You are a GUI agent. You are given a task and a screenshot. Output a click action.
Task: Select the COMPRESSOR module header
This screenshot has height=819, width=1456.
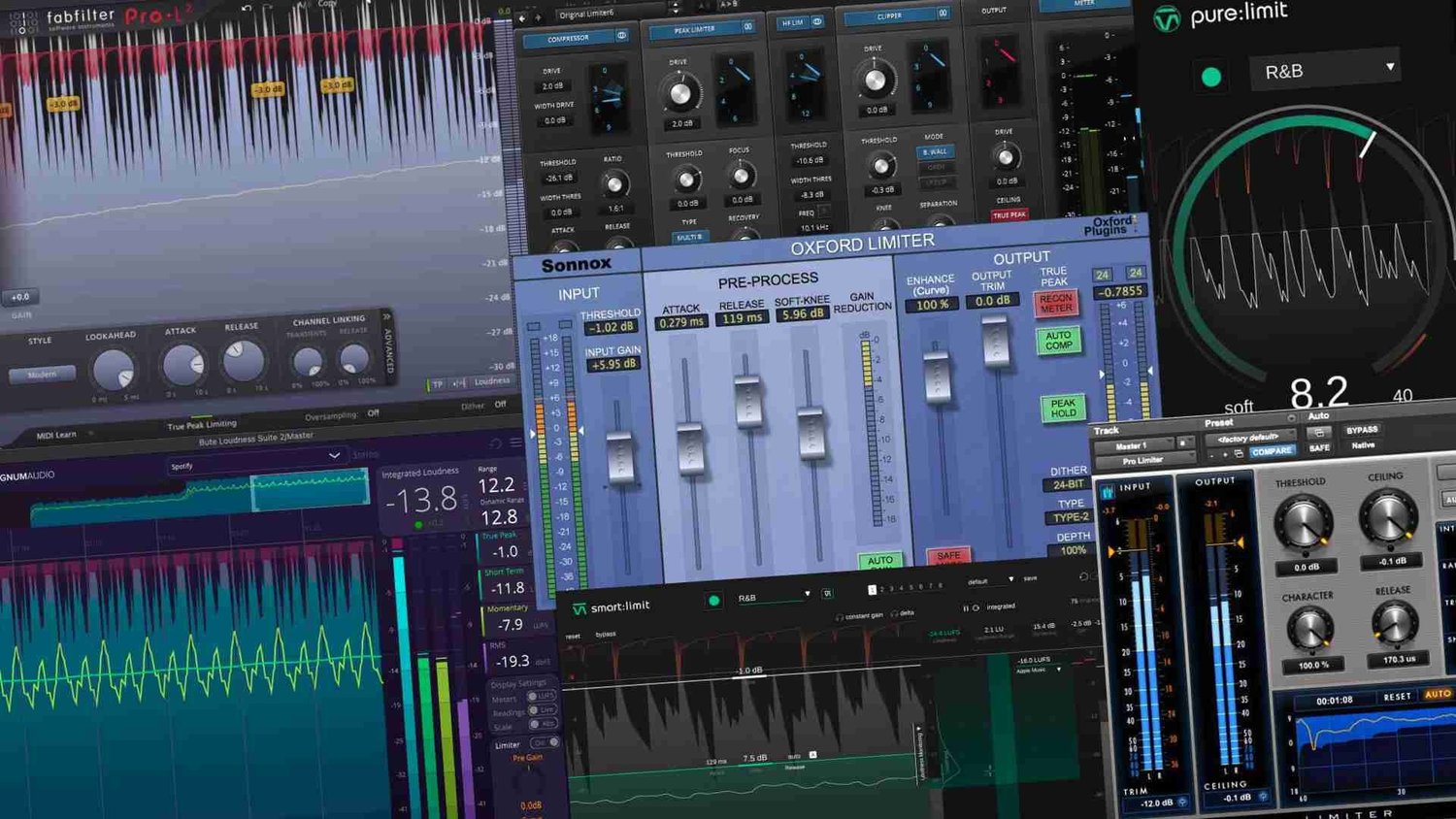pos(568,37)
